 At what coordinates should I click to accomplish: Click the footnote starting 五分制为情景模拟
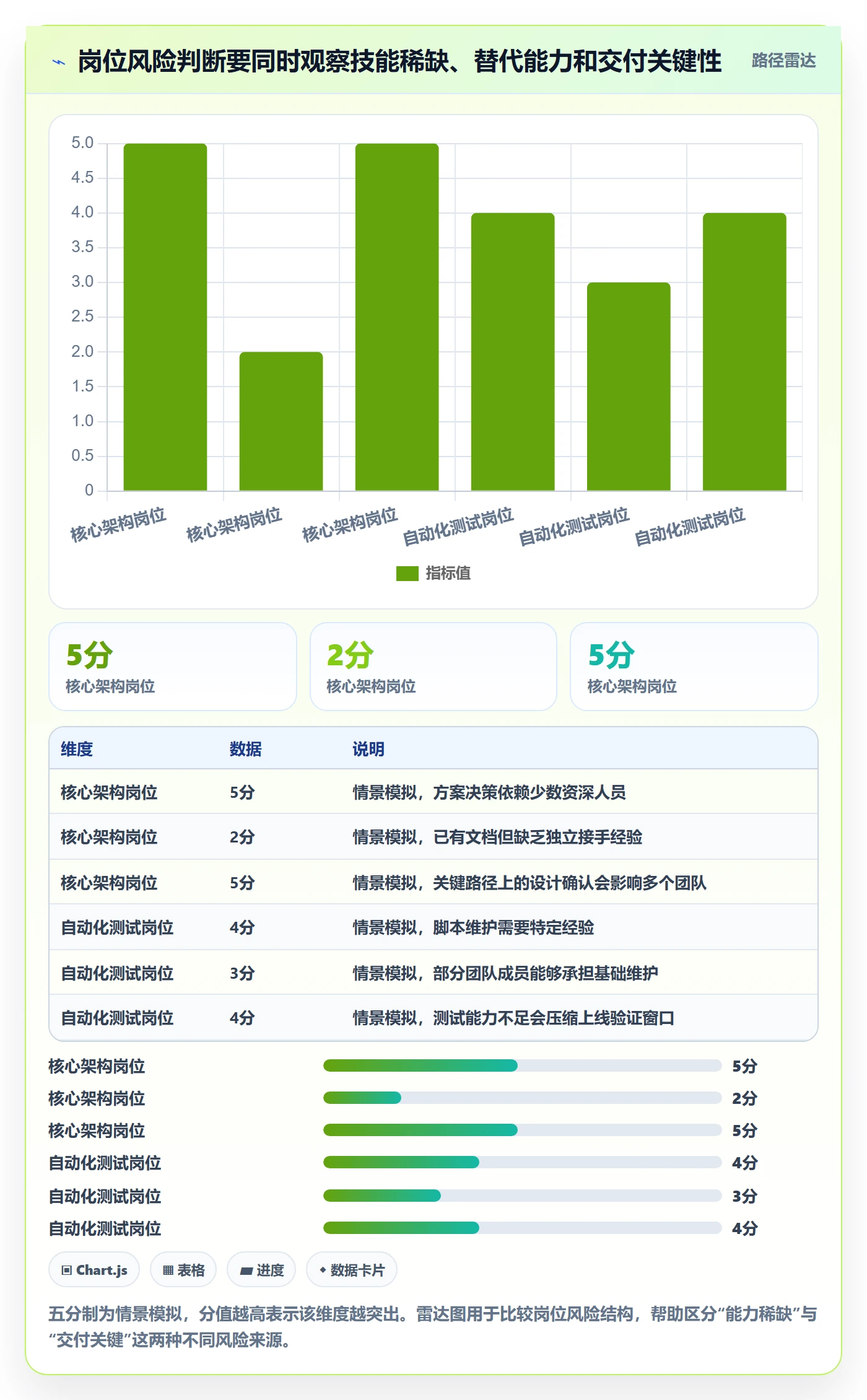432,1327
